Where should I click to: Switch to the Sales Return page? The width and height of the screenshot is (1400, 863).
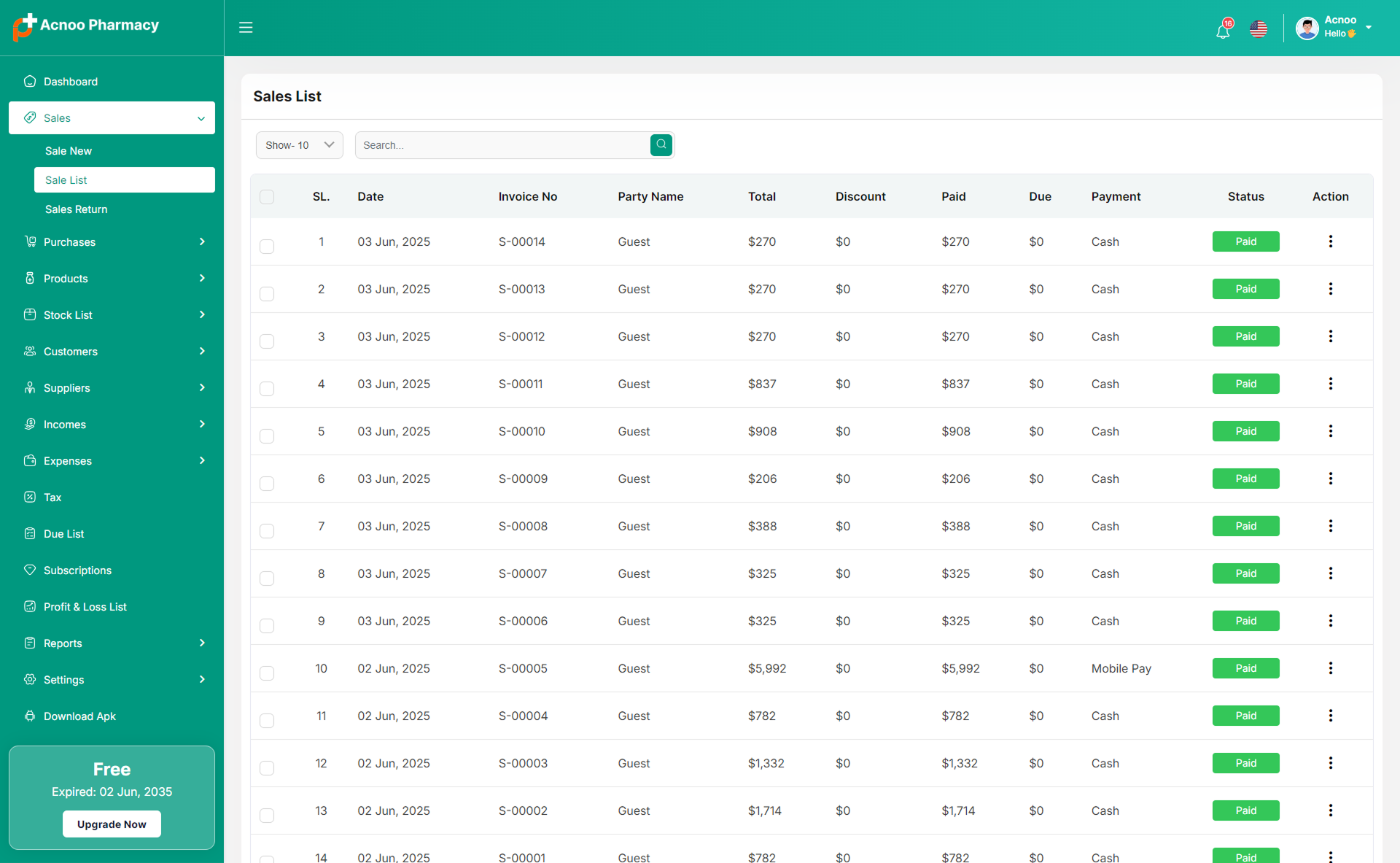[76, 209]
